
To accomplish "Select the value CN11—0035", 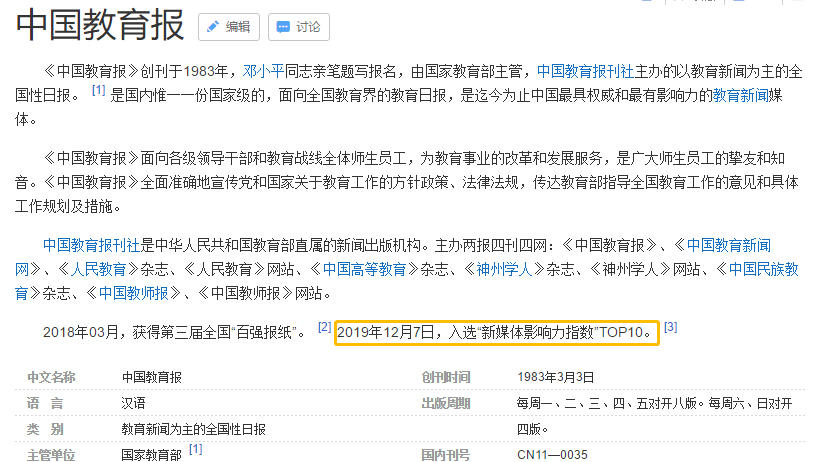I will 552,455.
